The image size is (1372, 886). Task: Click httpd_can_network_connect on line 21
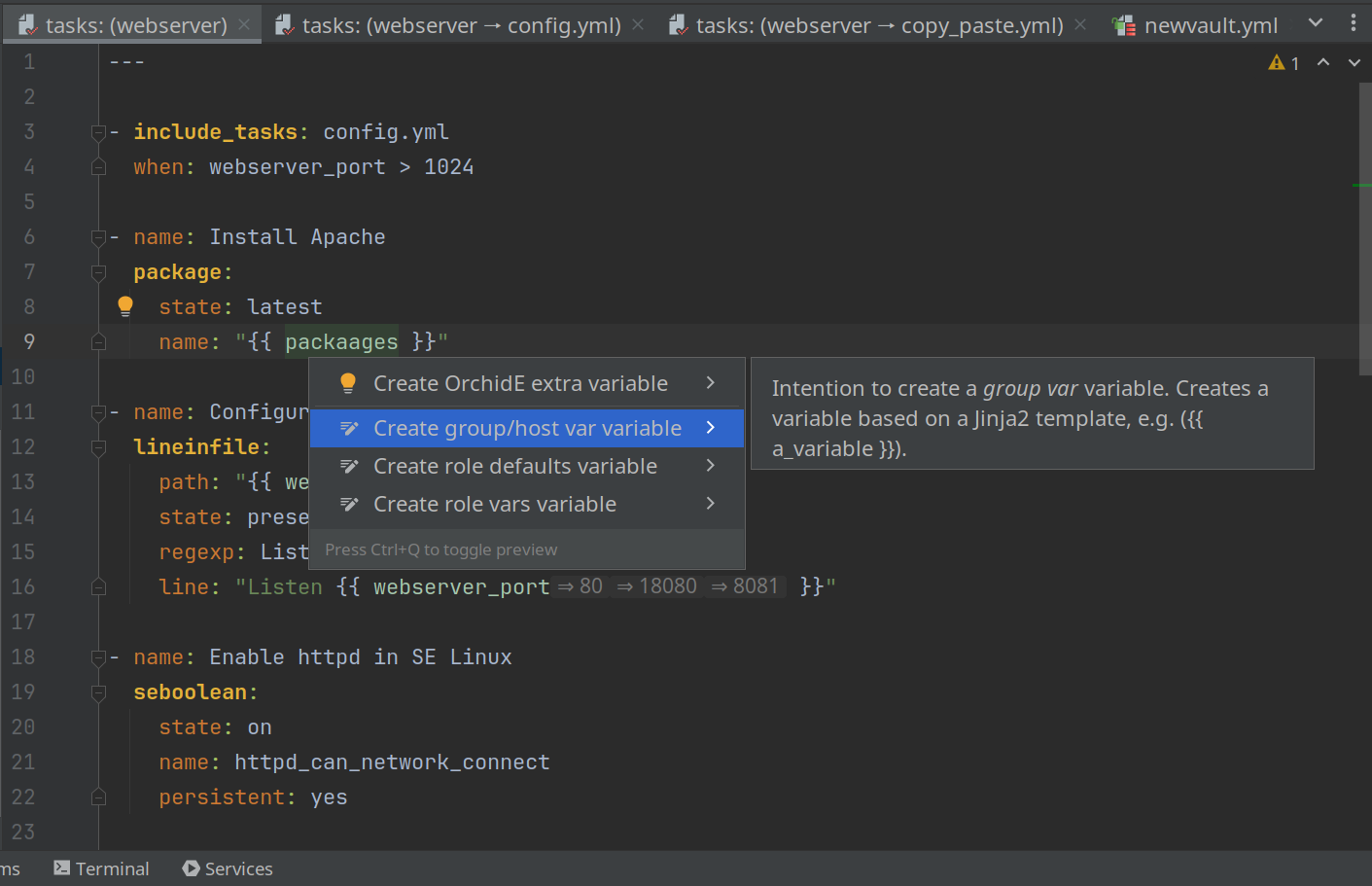pos(392,762)
